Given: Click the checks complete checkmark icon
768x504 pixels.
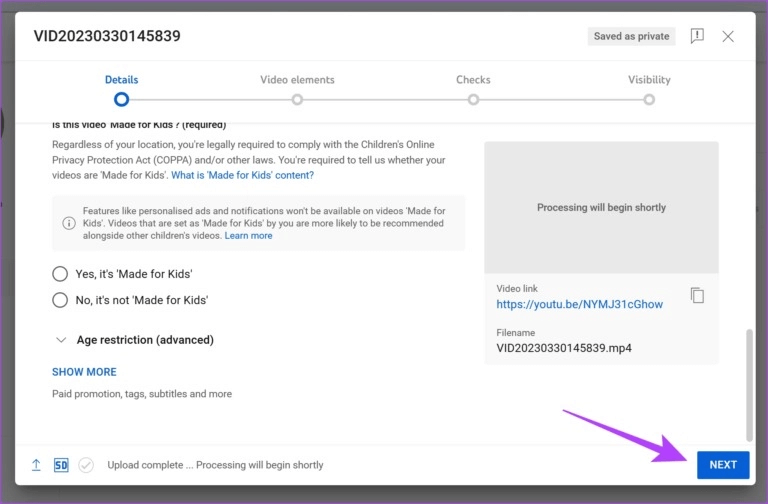Looking at the screenshot, I should click(86, 465).
